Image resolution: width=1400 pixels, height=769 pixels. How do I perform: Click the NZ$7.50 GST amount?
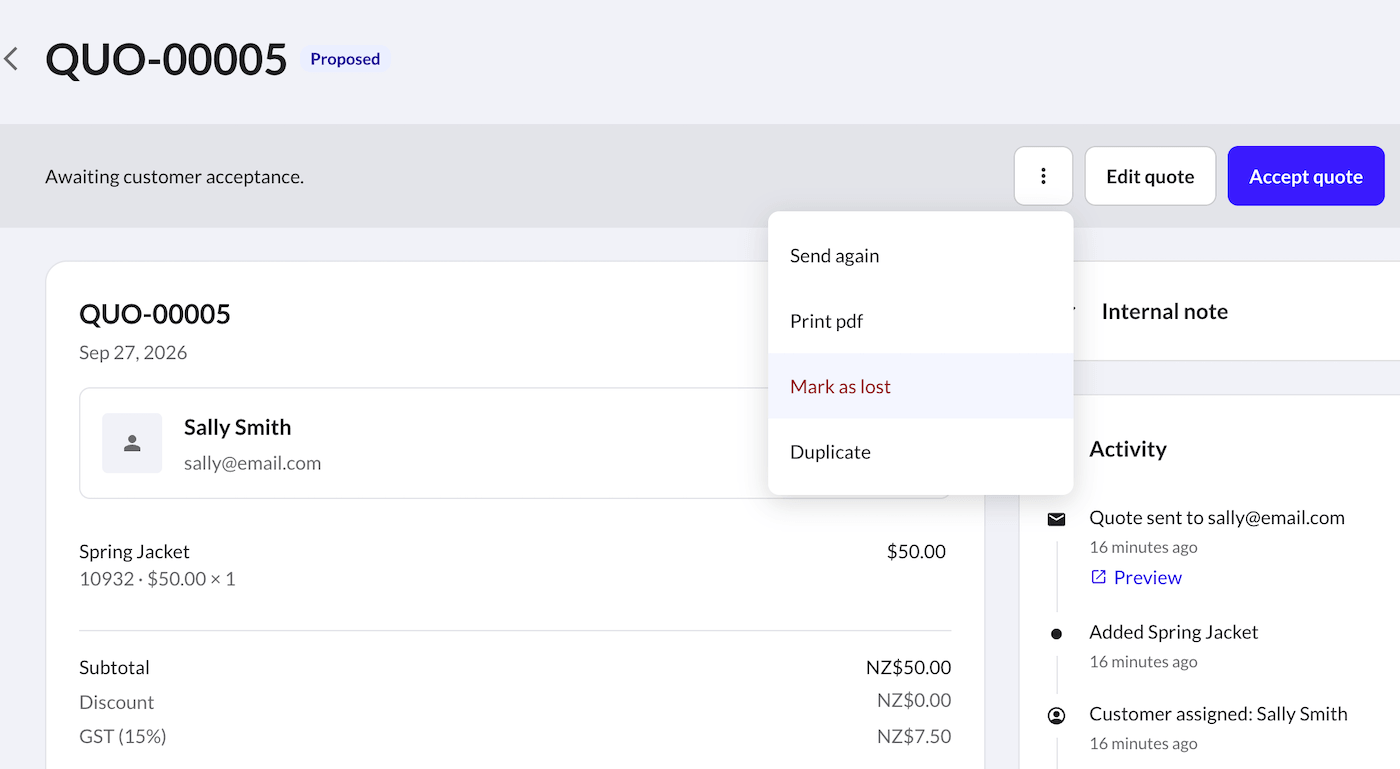point(914,737)
